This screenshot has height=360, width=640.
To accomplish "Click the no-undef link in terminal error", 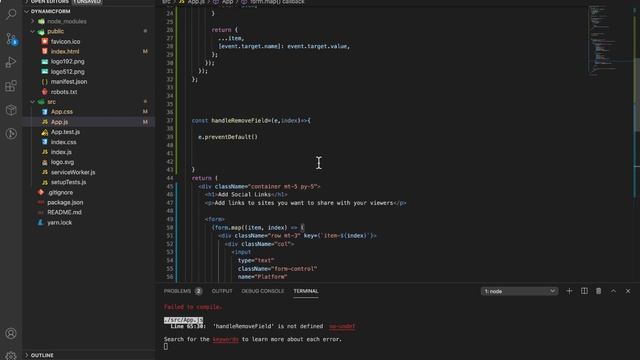I will (x=342, y=326).
